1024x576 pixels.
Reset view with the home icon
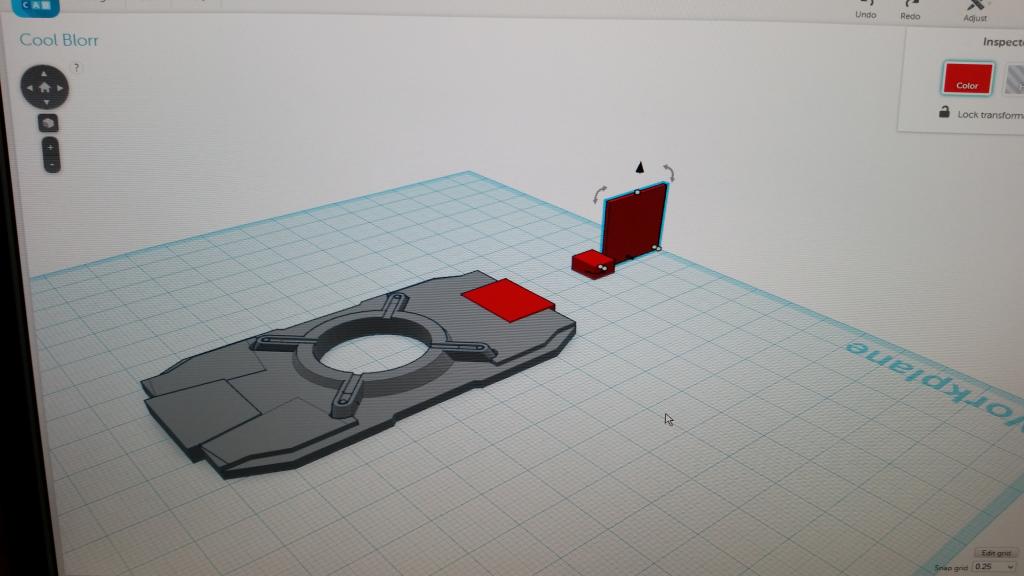coord(44,88)
